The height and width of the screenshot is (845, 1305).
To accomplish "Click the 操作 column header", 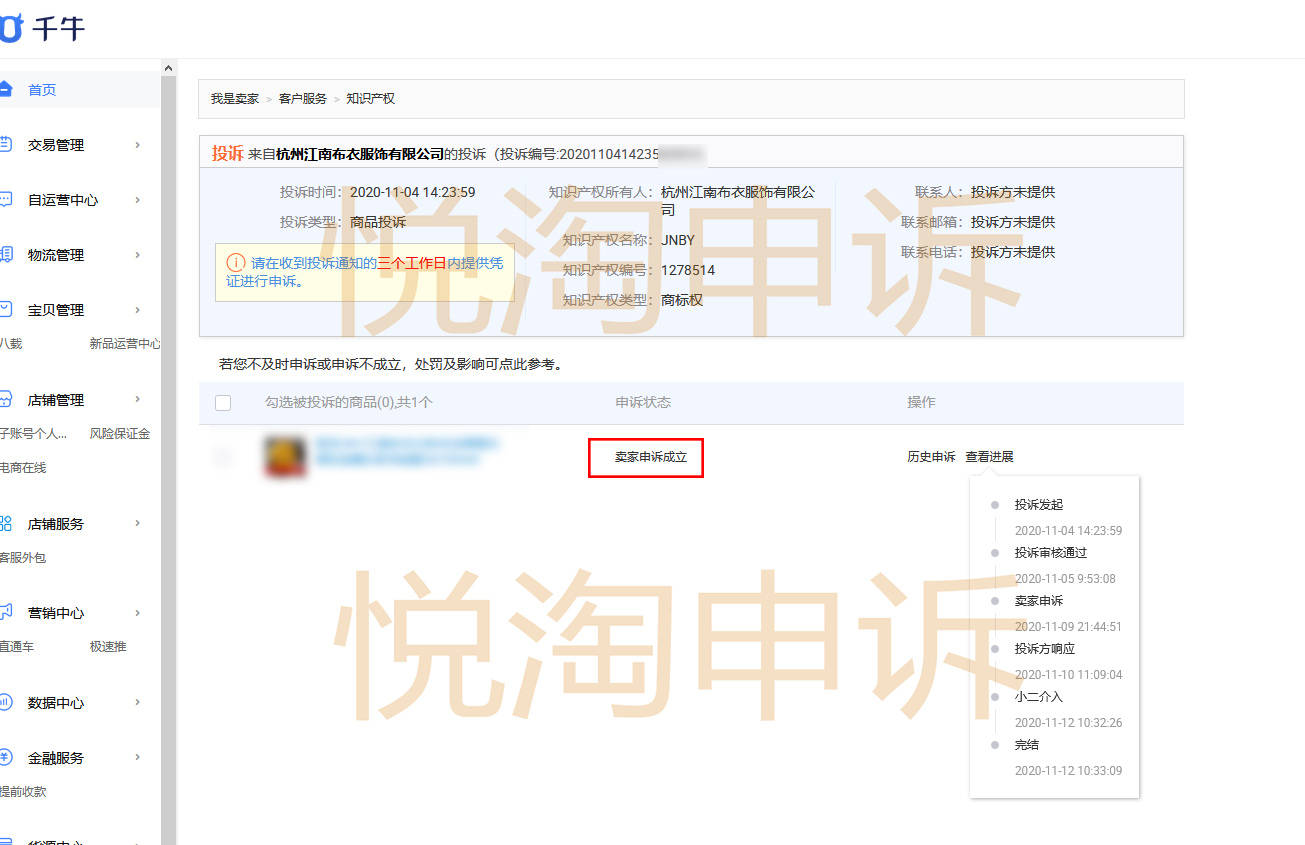I will [x=921, y=402].
